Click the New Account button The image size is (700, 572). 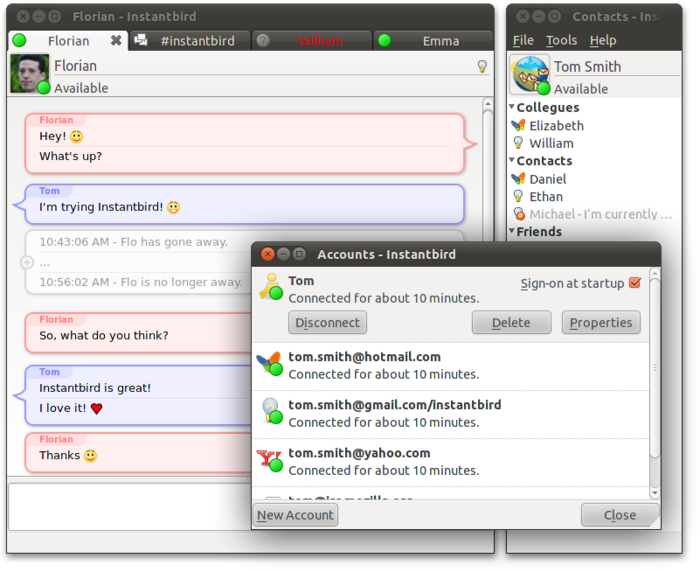pyautogui.click(x=295, y=515)
